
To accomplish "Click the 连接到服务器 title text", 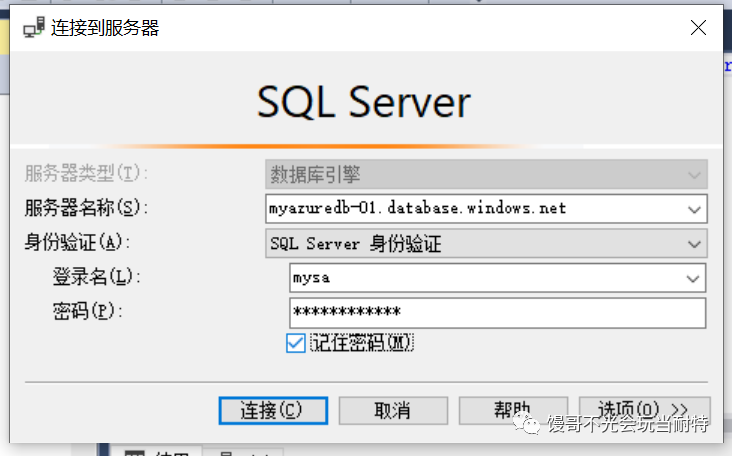I will (105, 28).
